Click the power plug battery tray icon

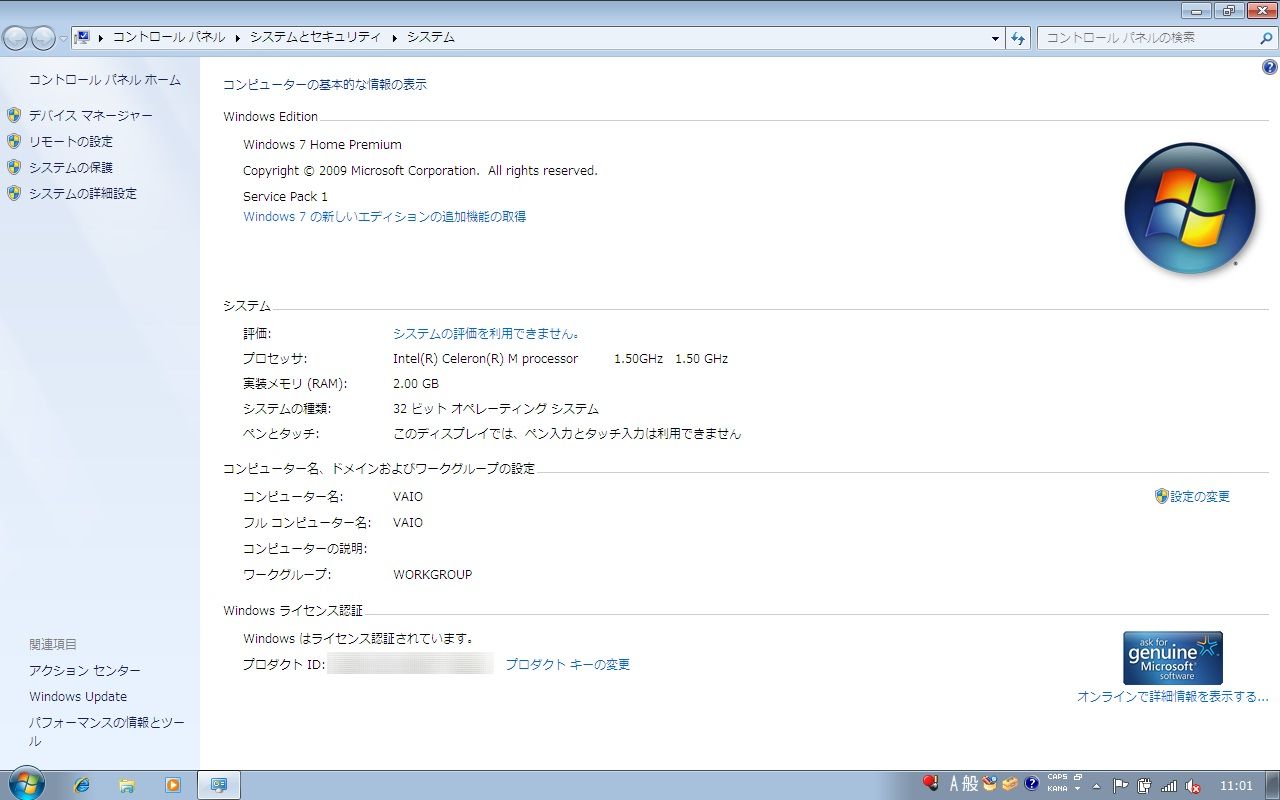click(x=1145, y=786)
